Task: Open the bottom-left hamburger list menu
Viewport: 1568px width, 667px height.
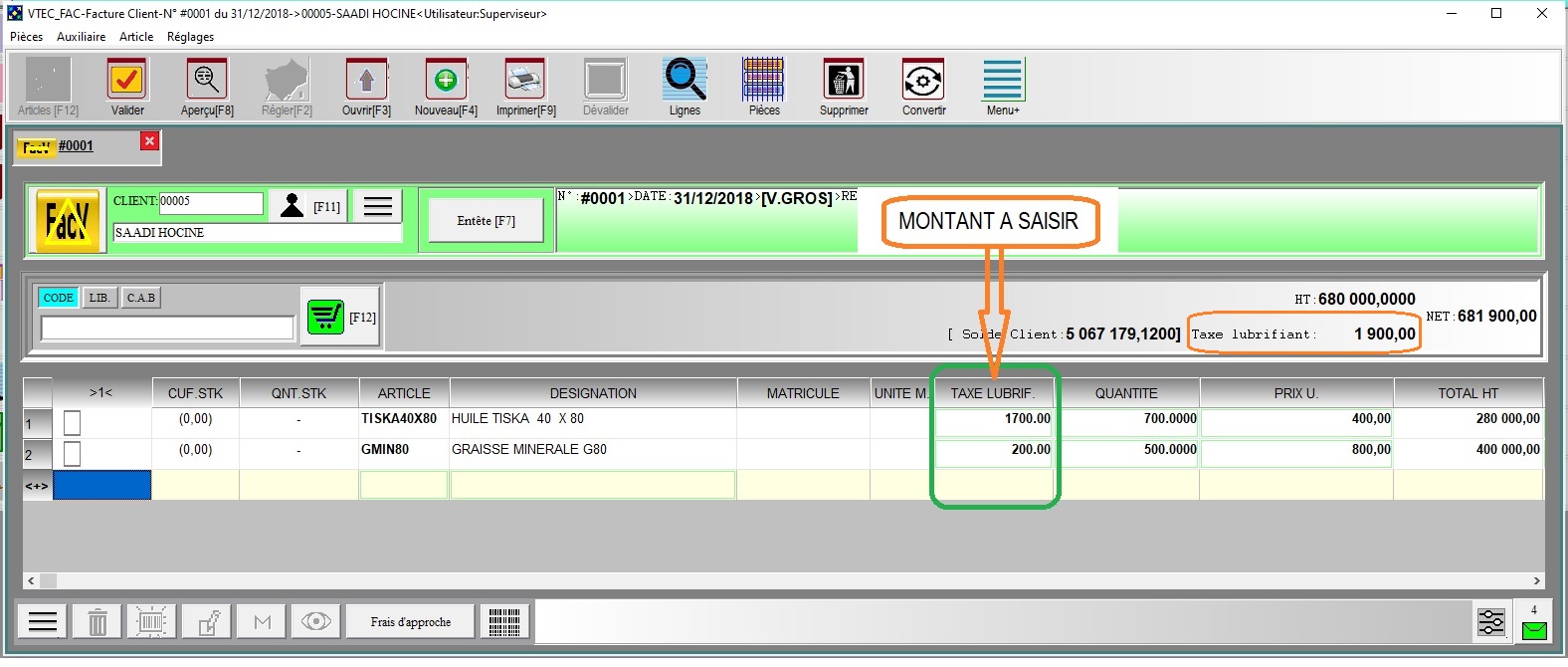Action: coord(43,622)
